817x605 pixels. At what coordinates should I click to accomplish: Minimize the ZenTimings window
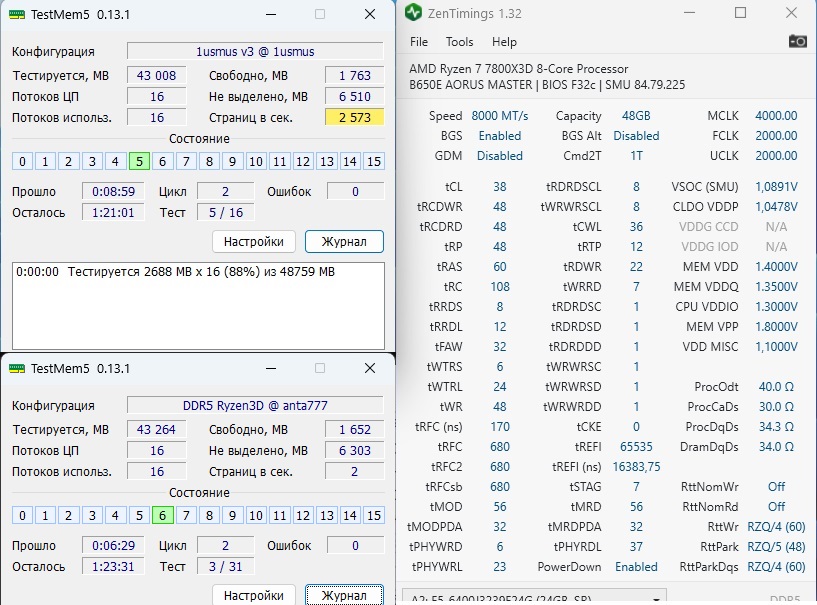click(689, 13)
